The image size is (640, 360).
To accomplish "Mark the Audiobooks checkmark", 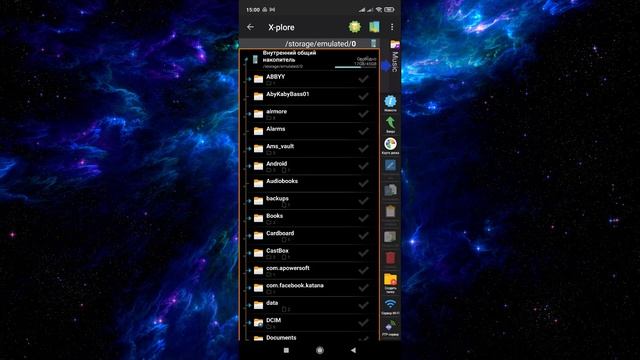I will click(363, 184).
